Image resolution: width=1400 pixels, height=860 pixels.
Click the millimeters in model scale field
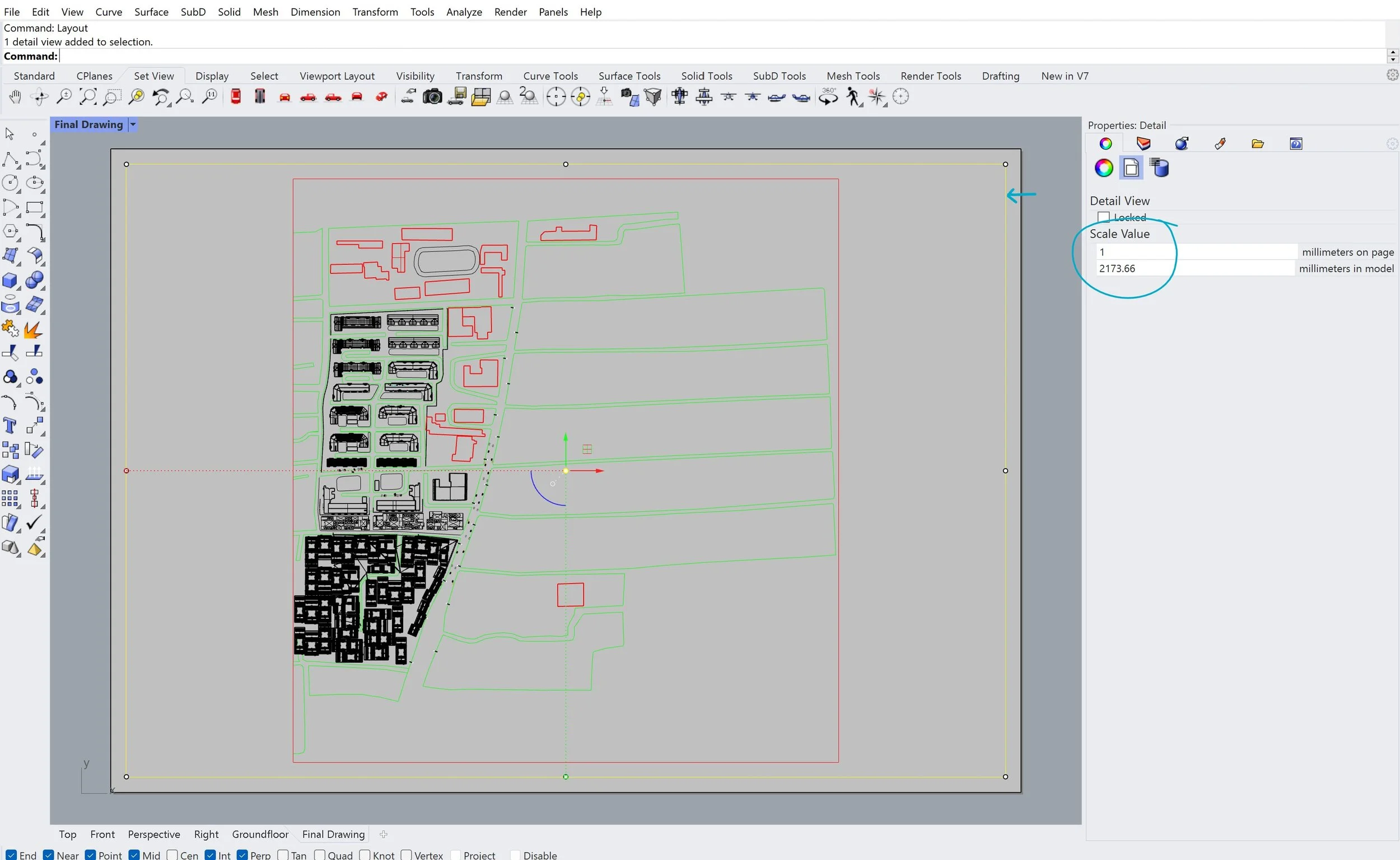(x=1194, y=268)
